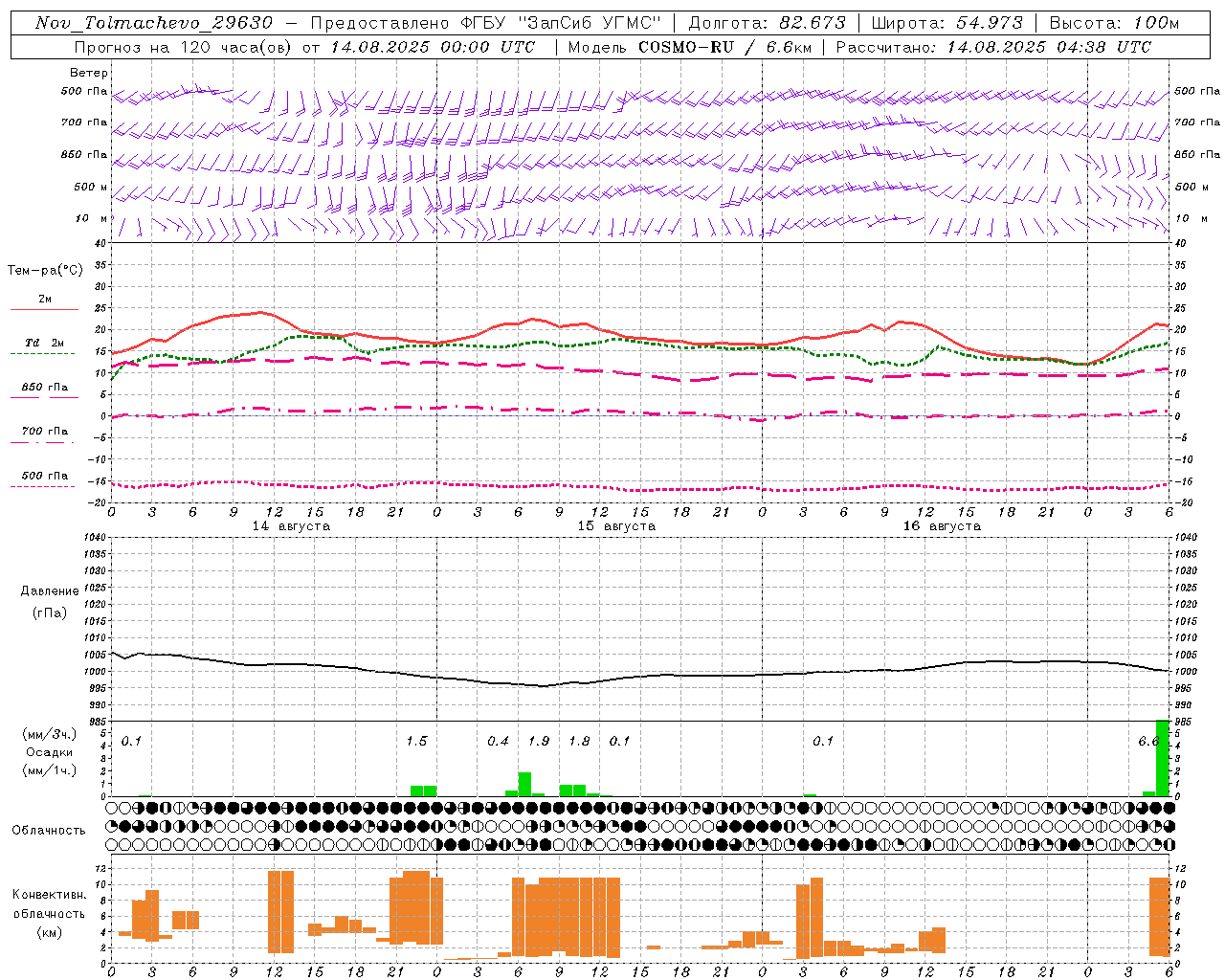Click the Осадки panel label
1225x980 pixels.
50,752
